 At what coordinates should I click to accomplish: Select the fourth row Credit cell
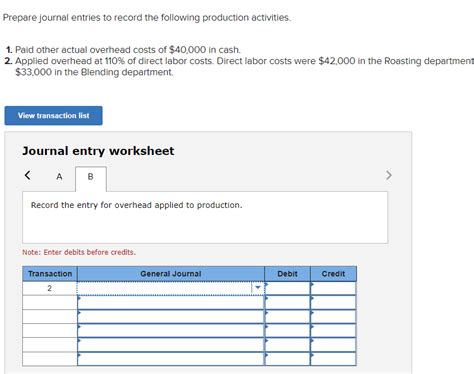click(x=333, y=330)
